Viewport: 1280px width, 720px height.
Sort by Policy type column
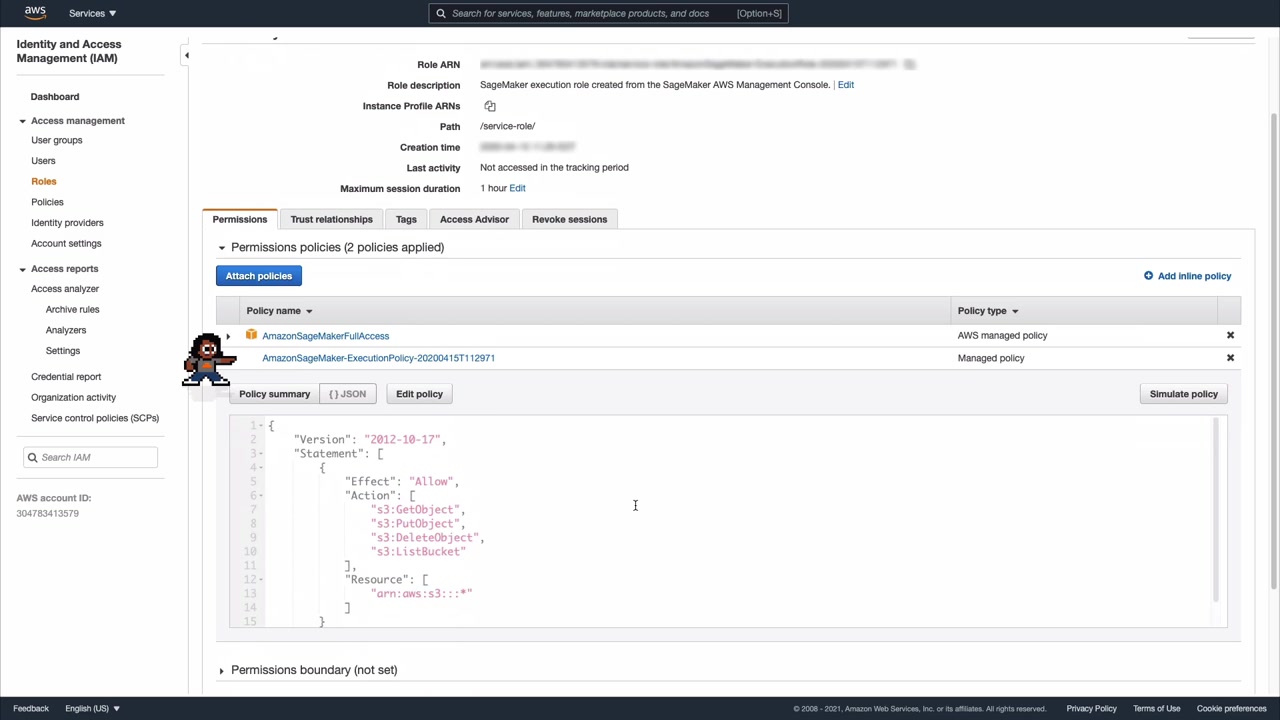click(x=988, y=311)
